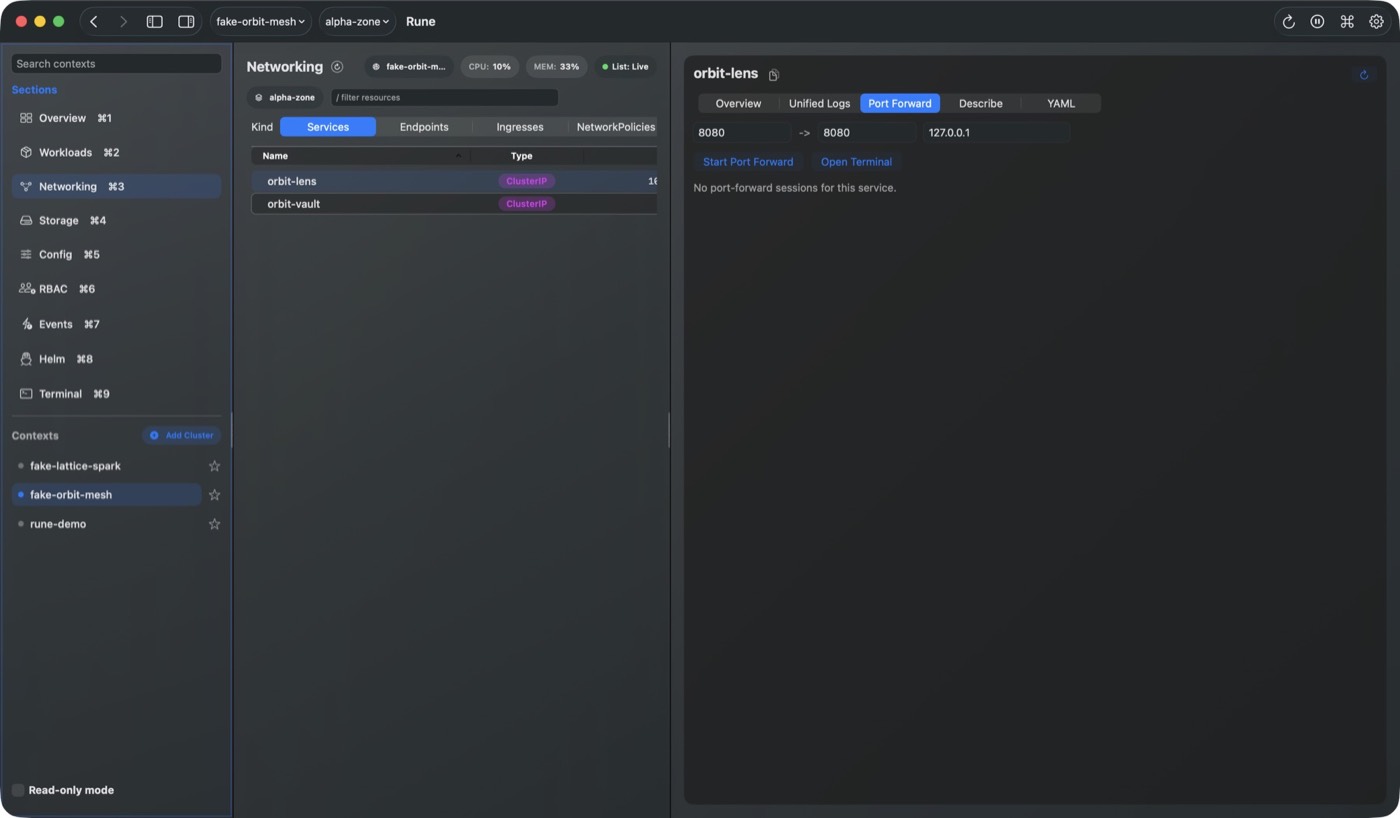Star the fake-lattice-spark context
Screen dimensions: 1400x818
(x=214, y=466)
